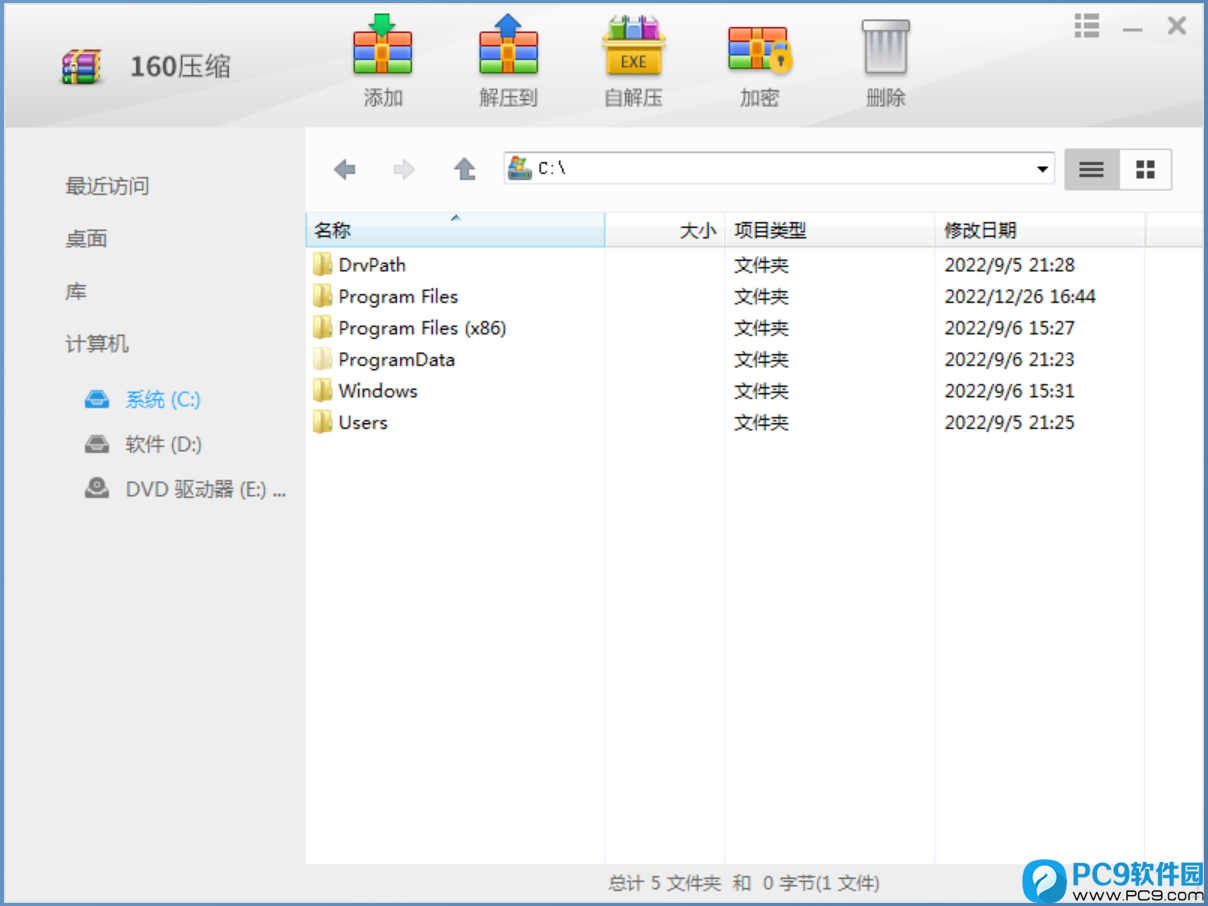1208x906 pixels.
Task: Close the 160压缩 window
Action: click(1177, 26)
